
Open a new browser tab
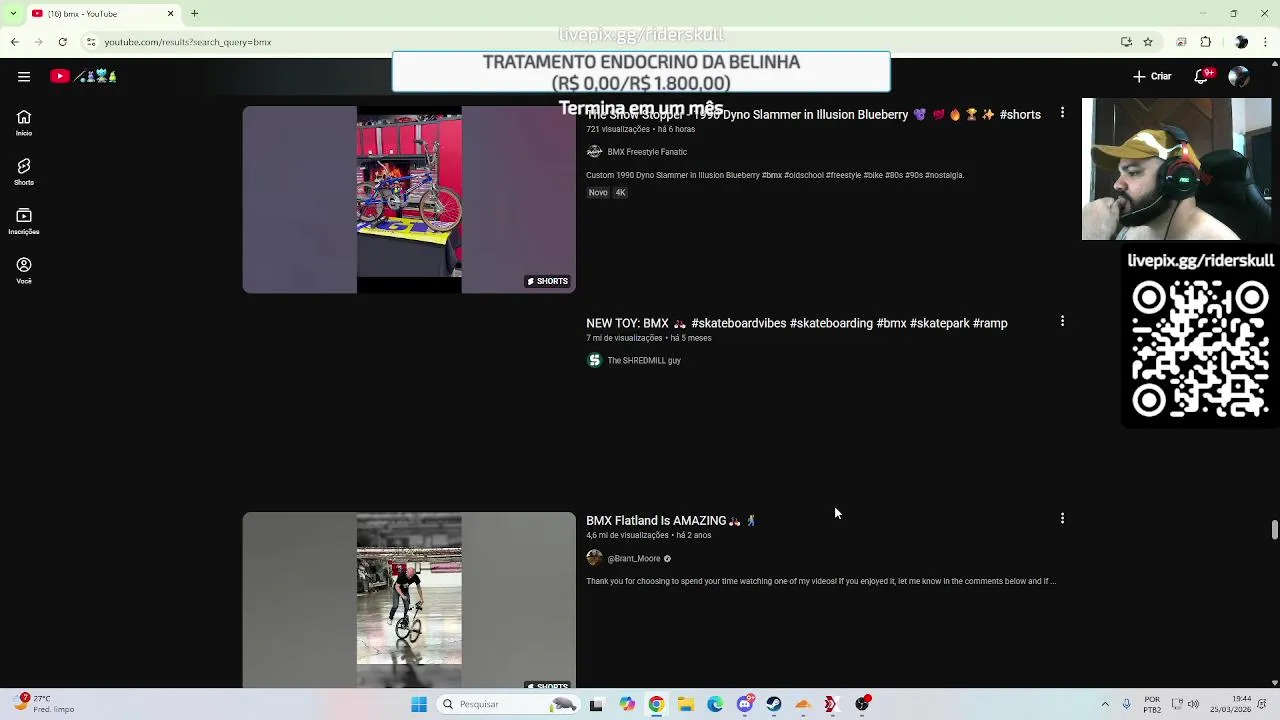[x=194, y=14]
